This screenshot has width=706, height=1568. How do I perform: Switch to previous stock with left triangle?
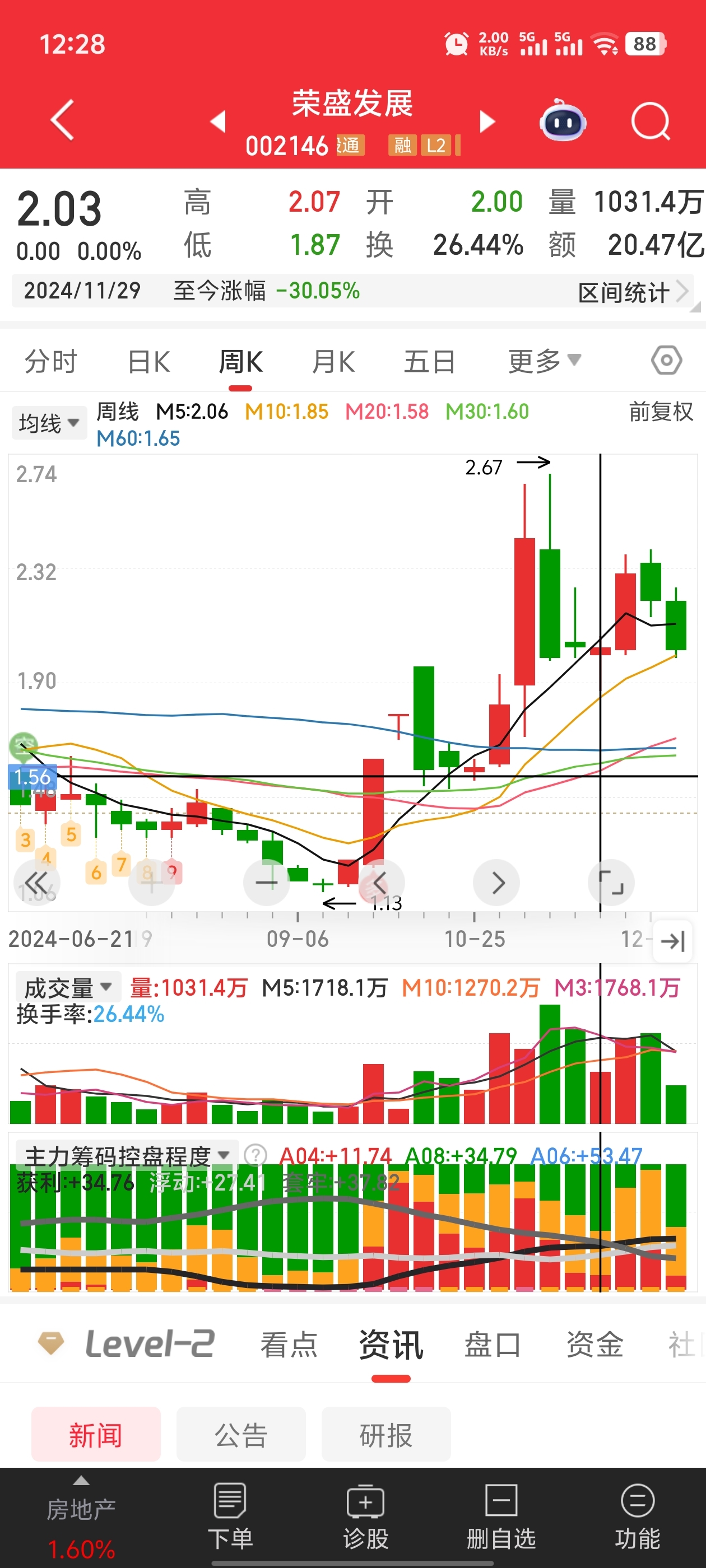click(x=218, y=120)
